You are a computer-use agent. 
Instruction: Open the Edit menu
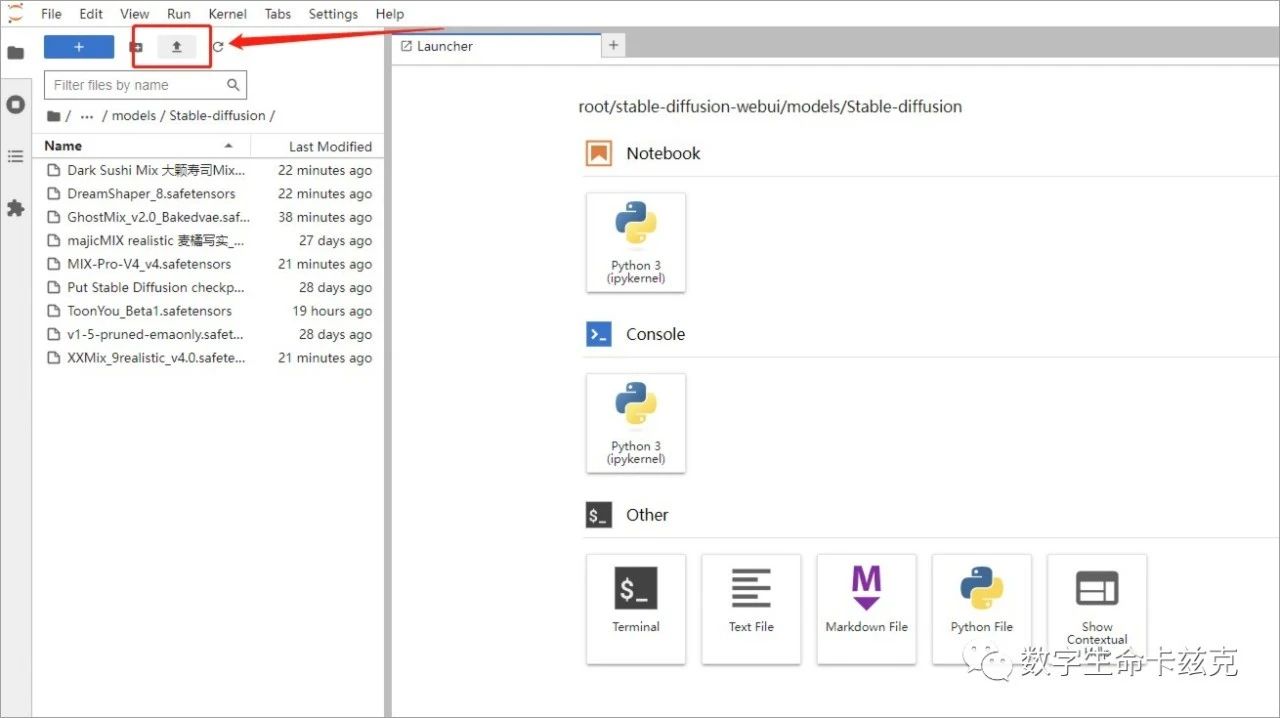pos(91,14)
